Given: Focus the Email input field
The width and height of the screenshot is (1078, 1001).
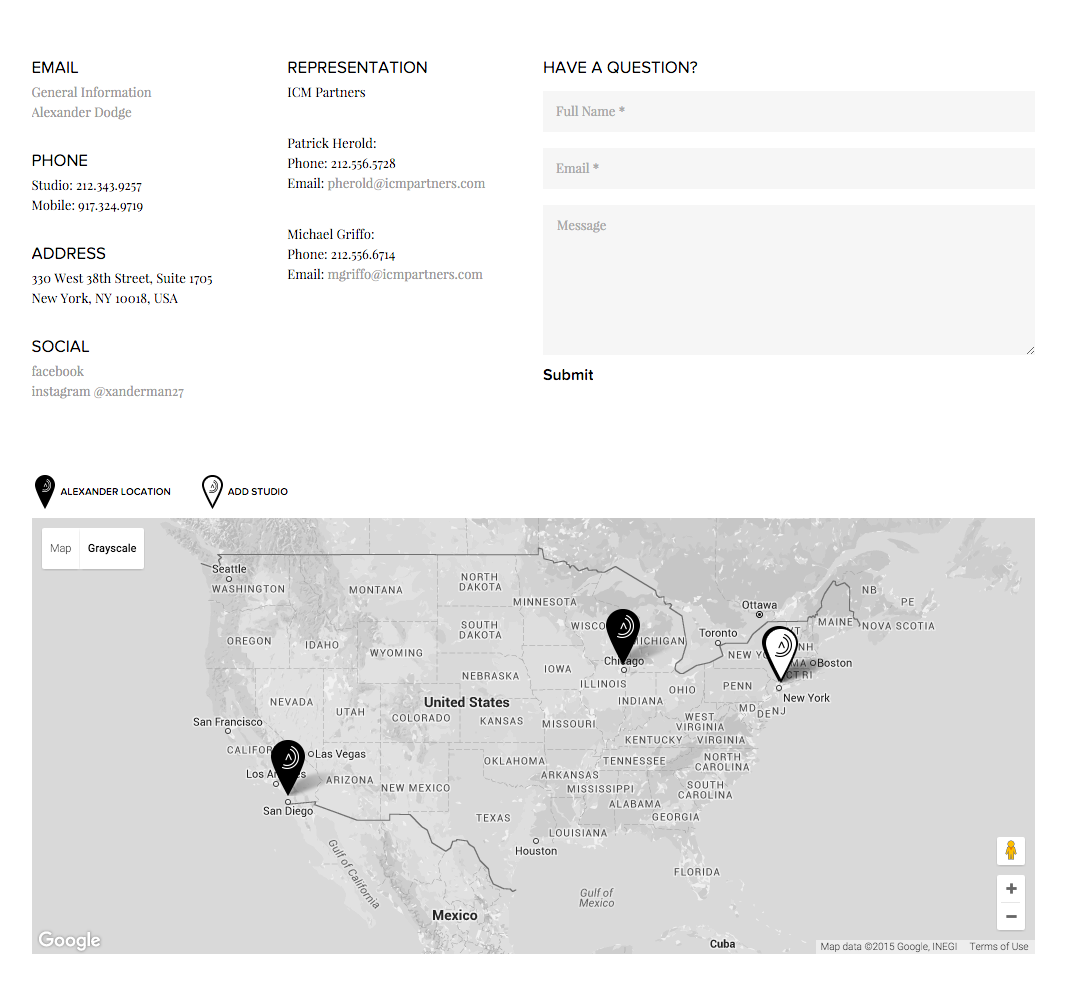Looking at the screenshot, I should (788, 169).
